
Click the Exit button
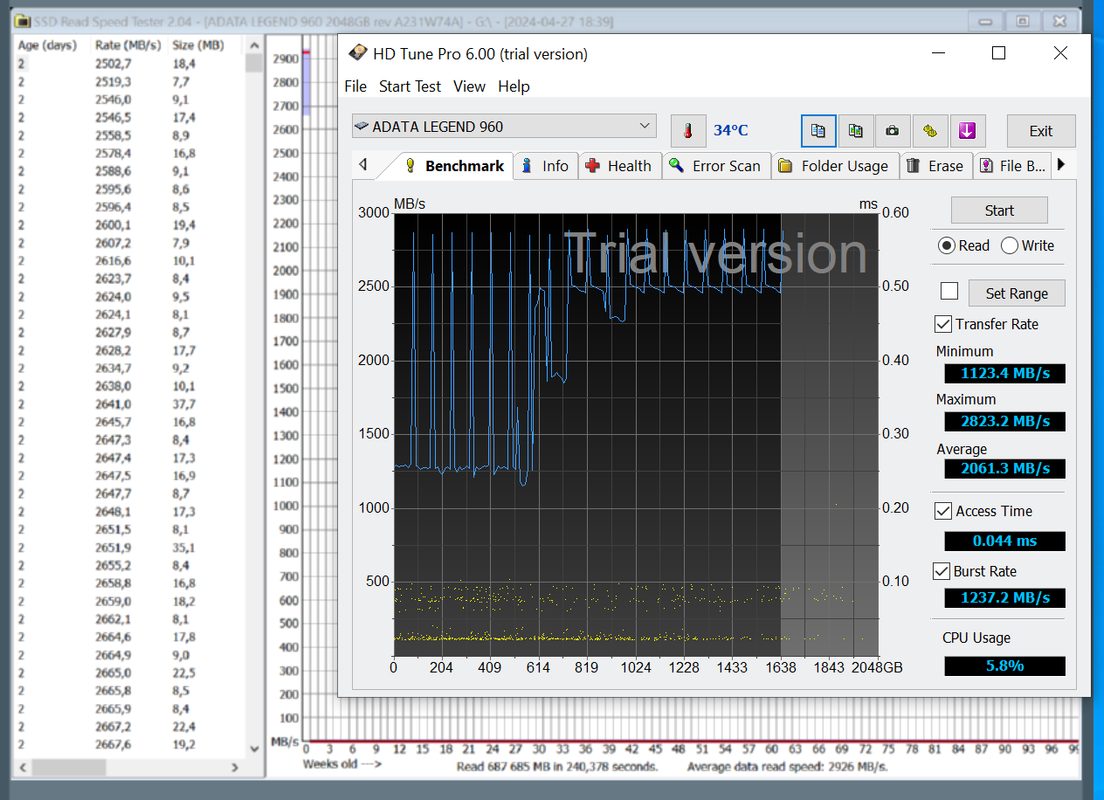tap(1040, 130)
